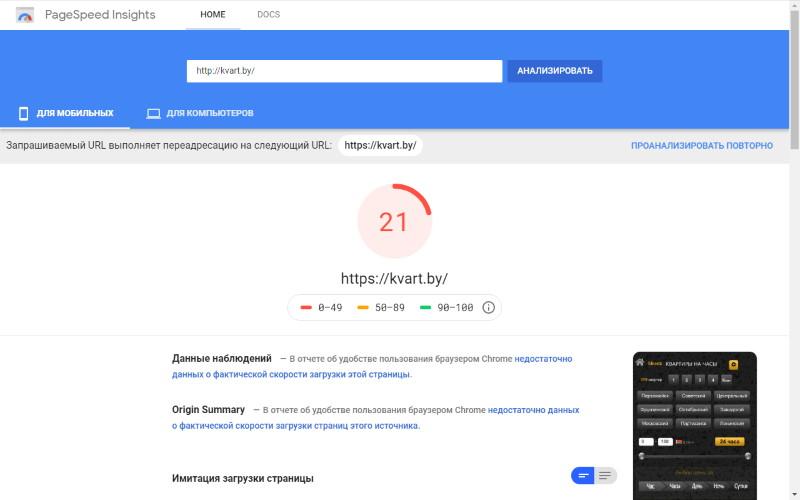Click the URL input field containing http://kvart.by/

344,71
